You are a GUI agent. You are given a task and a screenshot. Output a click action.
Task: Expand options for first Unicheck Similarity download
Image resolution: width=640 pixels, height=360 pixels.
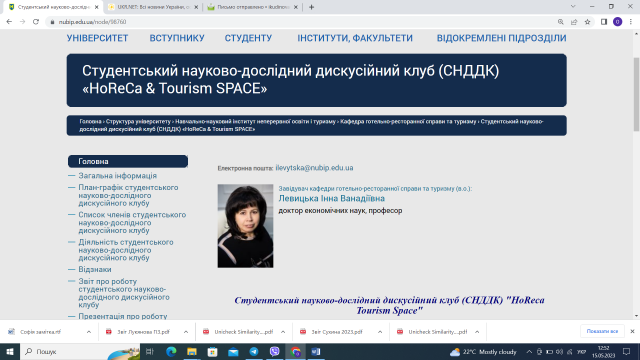tap(283, 332)
